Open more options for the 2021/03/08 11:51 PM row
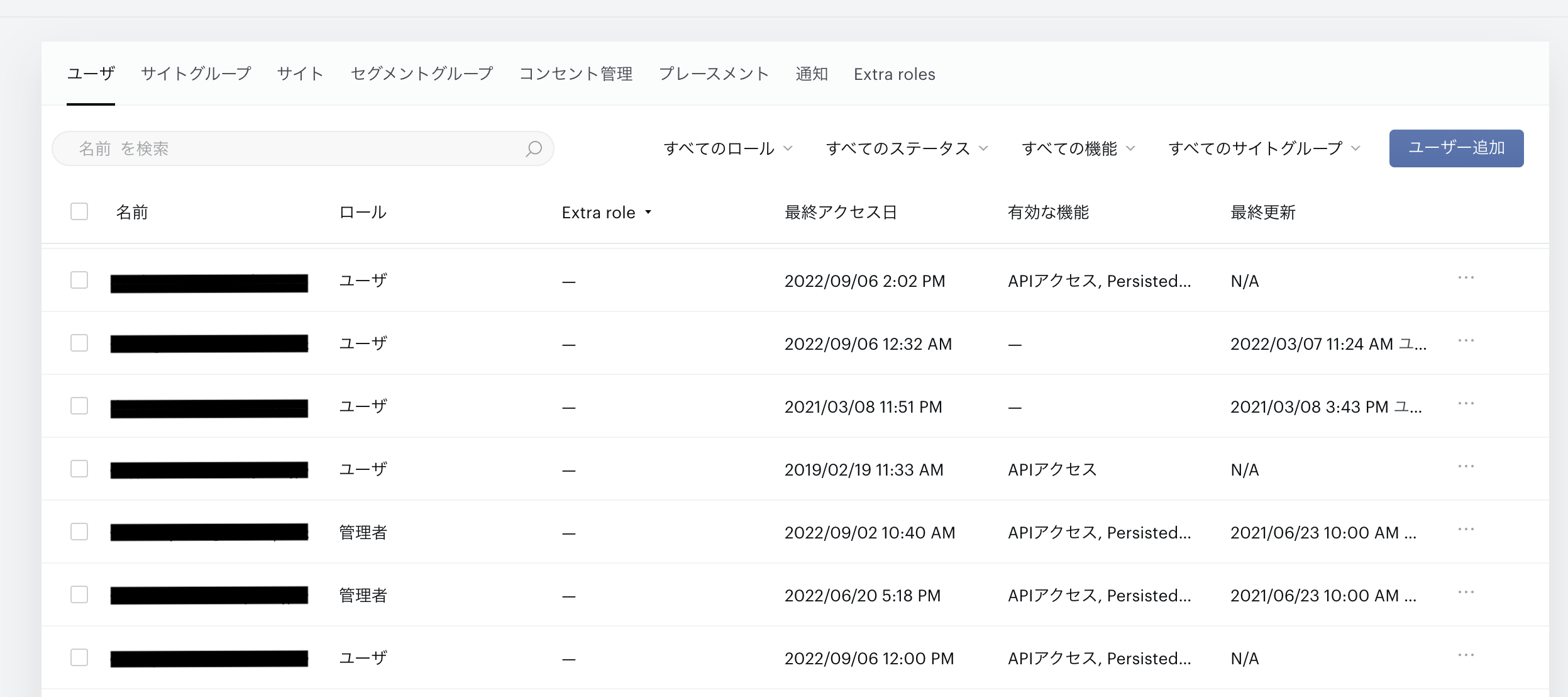This screenshot has height=697, width=1568. click(1466, 403)
